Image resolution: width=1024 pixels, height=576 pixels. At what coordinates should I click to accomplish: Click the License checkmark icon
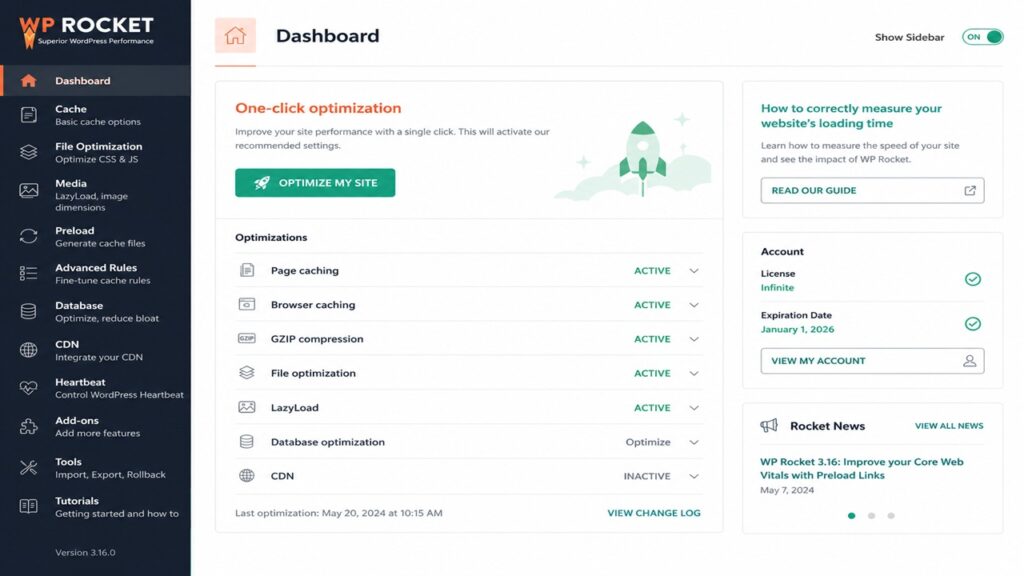click(x=972, y=280)
